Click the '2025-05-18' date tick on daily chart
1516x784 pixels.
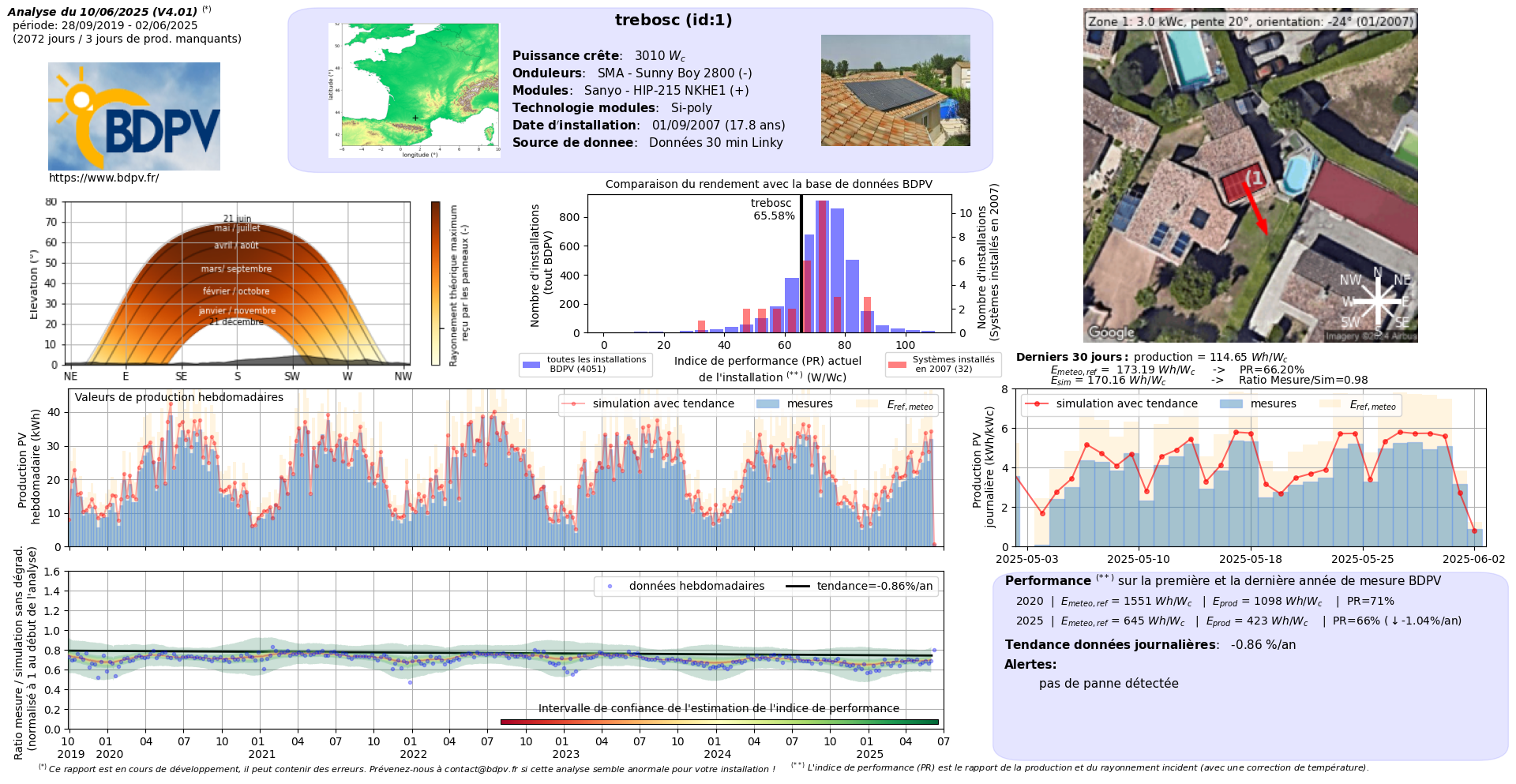pos(1251,559)
